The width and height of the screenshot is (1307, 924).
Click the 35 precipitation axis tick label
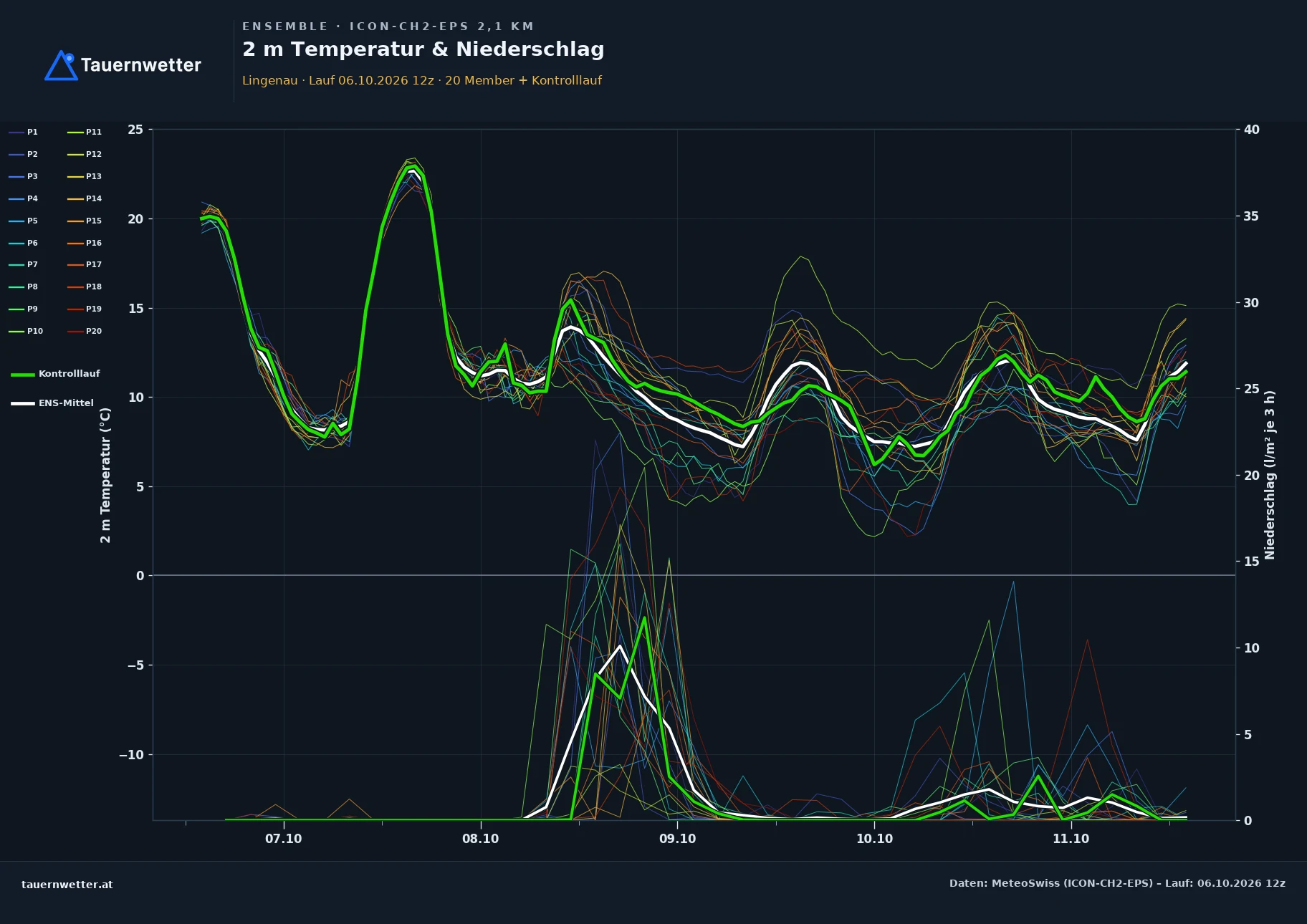1252,216
